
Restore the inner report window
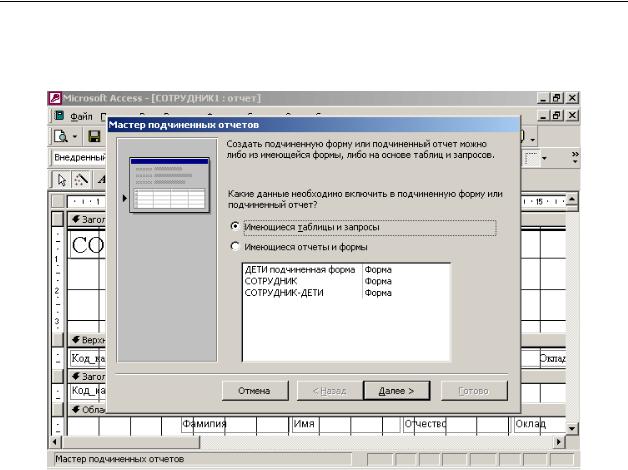click(557, 116)
